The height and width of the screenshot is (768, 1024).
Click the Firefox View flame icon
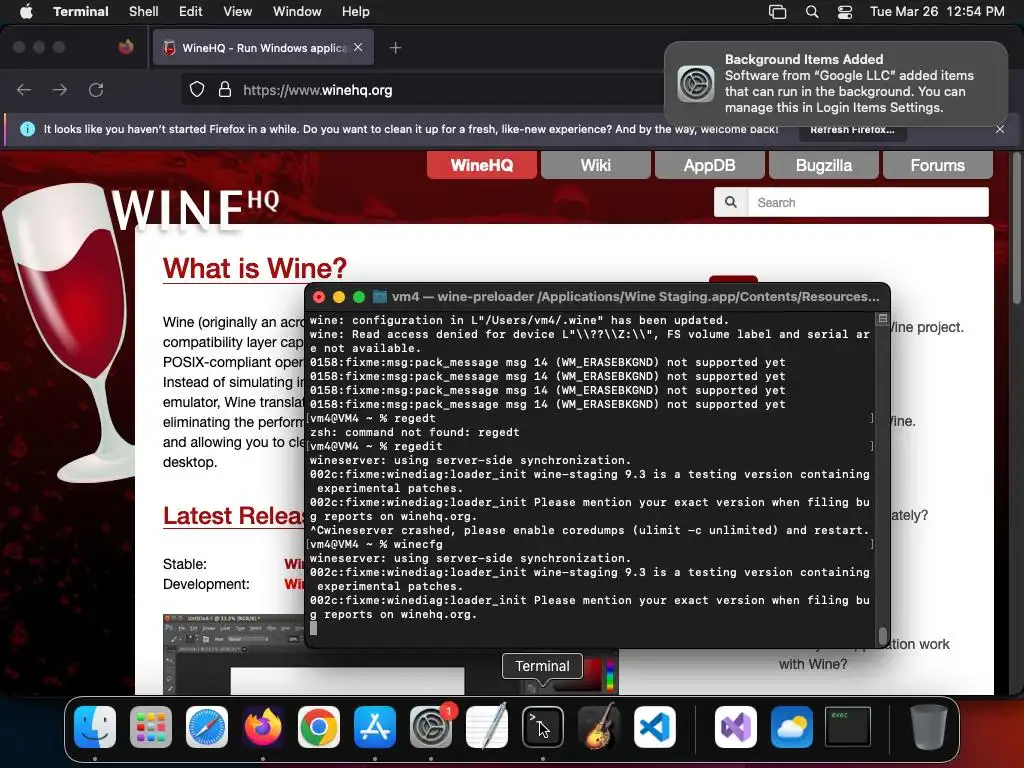(x=126, y=47)
